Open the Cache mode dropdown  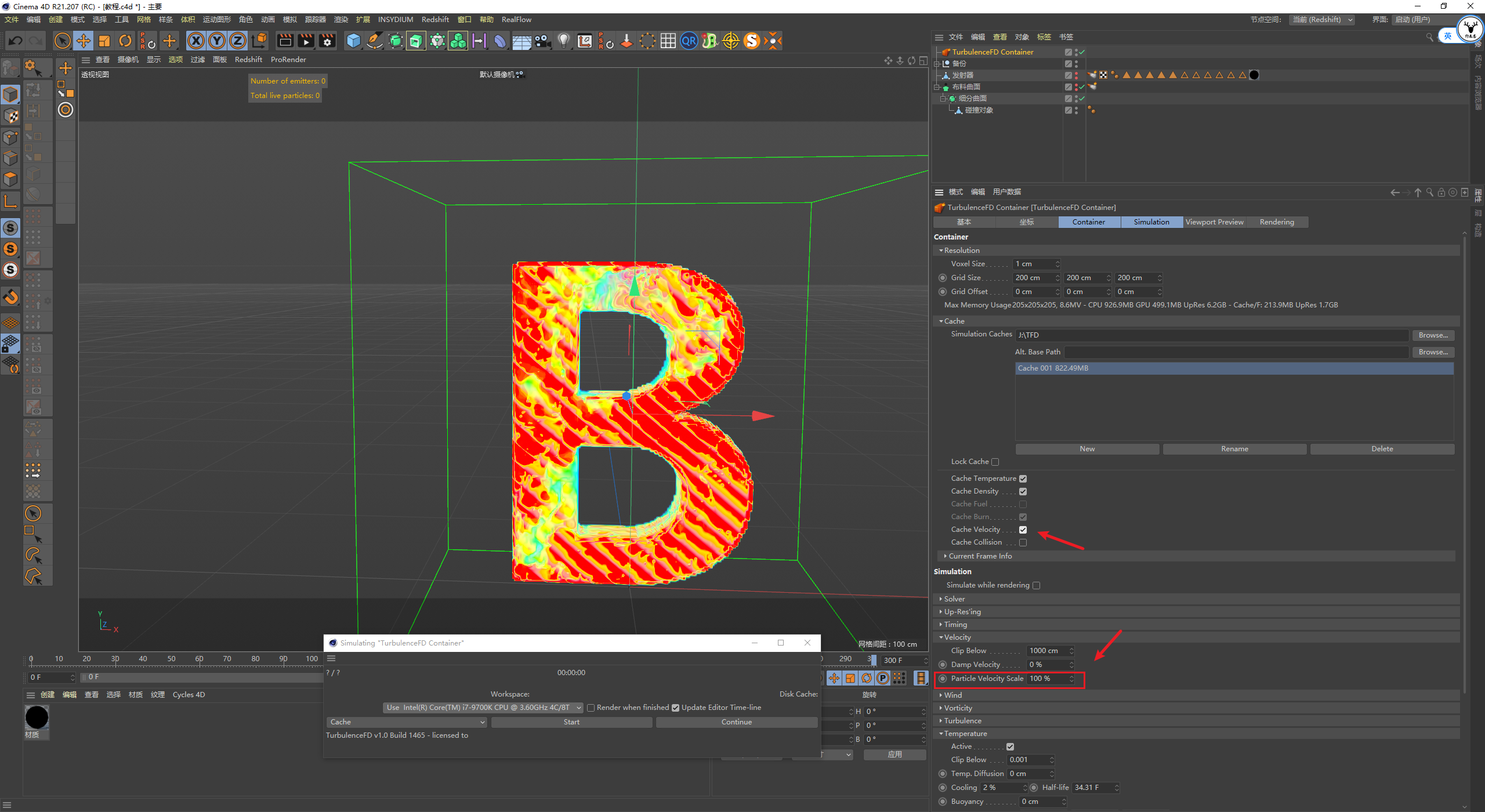[407, 722]
